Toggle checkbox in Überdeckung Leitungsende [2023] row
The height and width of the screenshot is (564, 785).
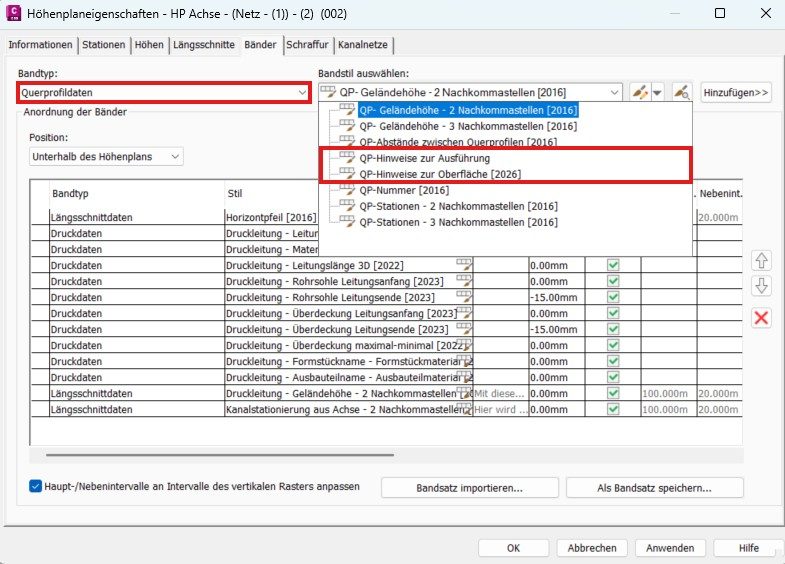(x=613, y=329)
